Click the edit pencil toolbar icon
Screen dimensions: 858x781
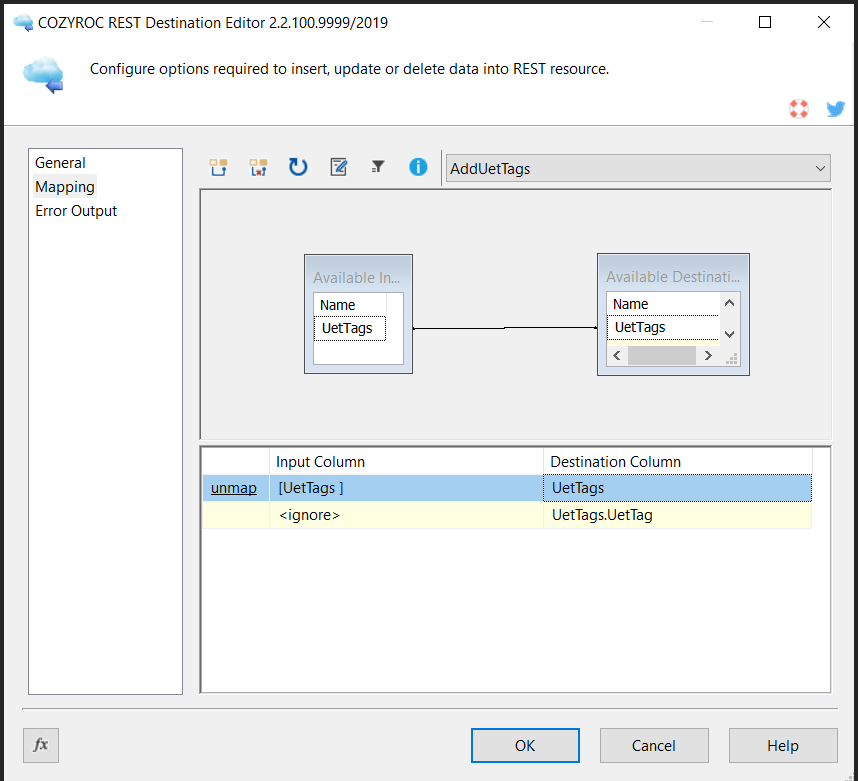(x=339, y=167)
